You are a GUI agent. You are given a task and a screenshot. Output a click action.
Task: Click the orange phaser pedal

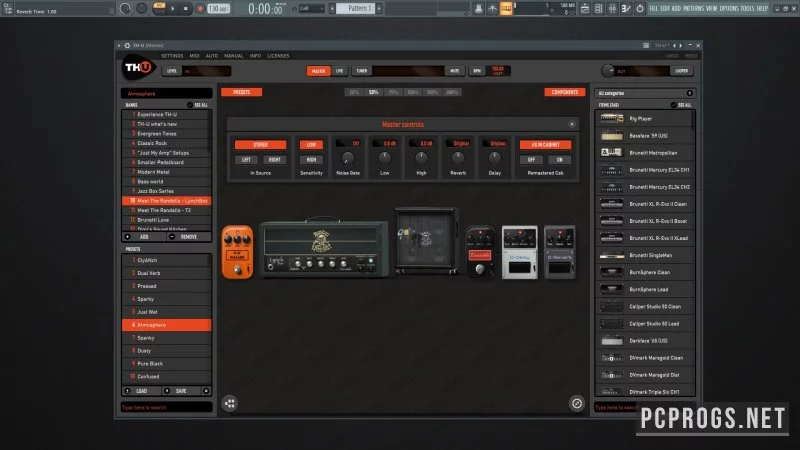237,252
